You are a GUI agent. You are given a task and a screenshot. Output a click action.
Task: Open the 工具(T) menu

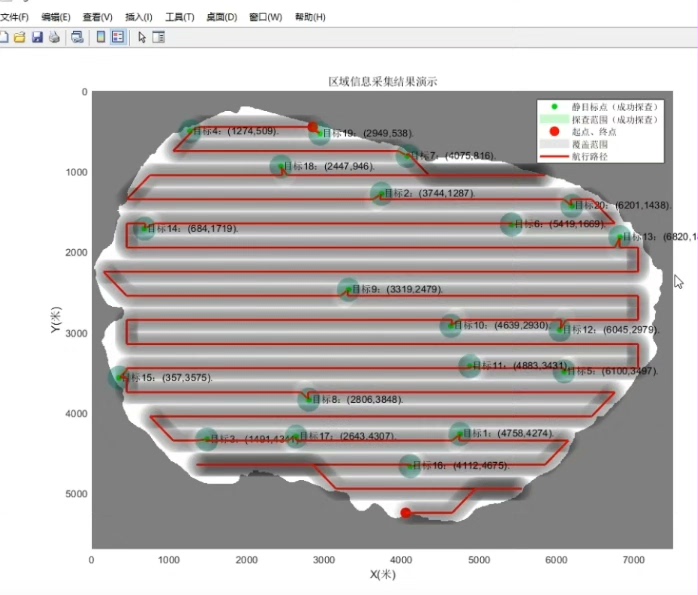click(x=180, y=17)
